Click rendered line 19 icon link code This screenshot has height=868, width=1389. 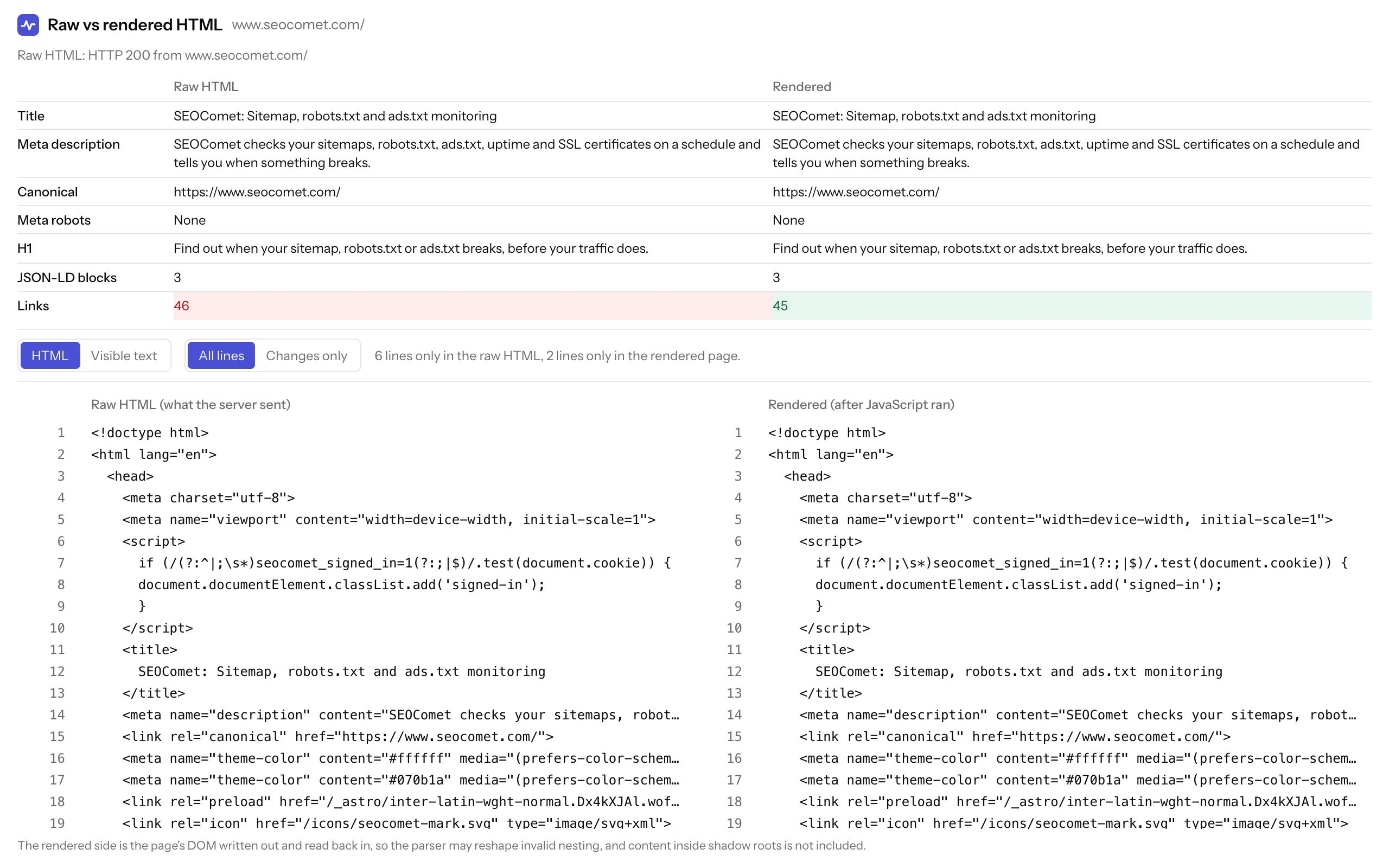[x=1074, y=822]
